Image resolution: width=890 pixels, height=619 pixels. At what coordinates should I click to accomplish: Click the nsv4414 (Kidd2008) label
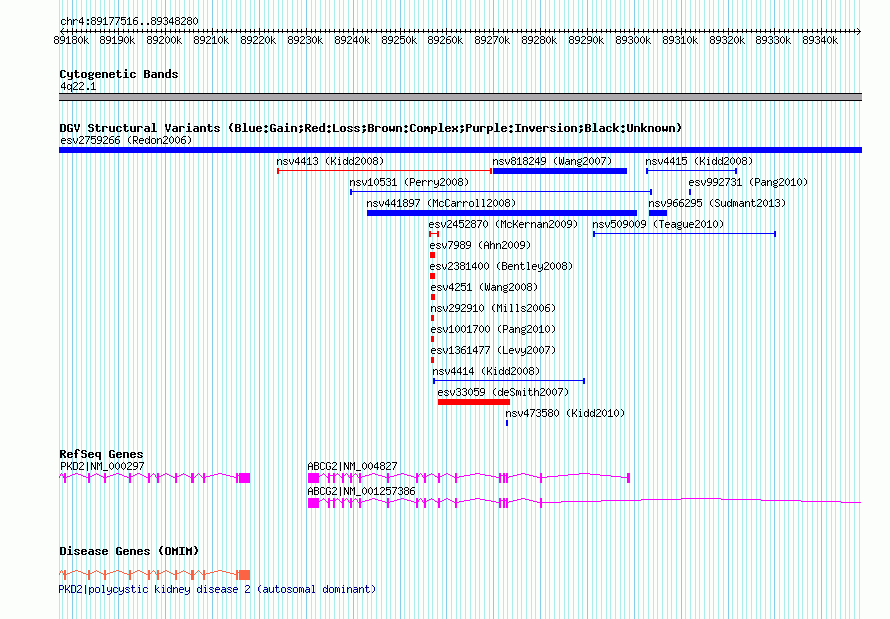point(486,371)
